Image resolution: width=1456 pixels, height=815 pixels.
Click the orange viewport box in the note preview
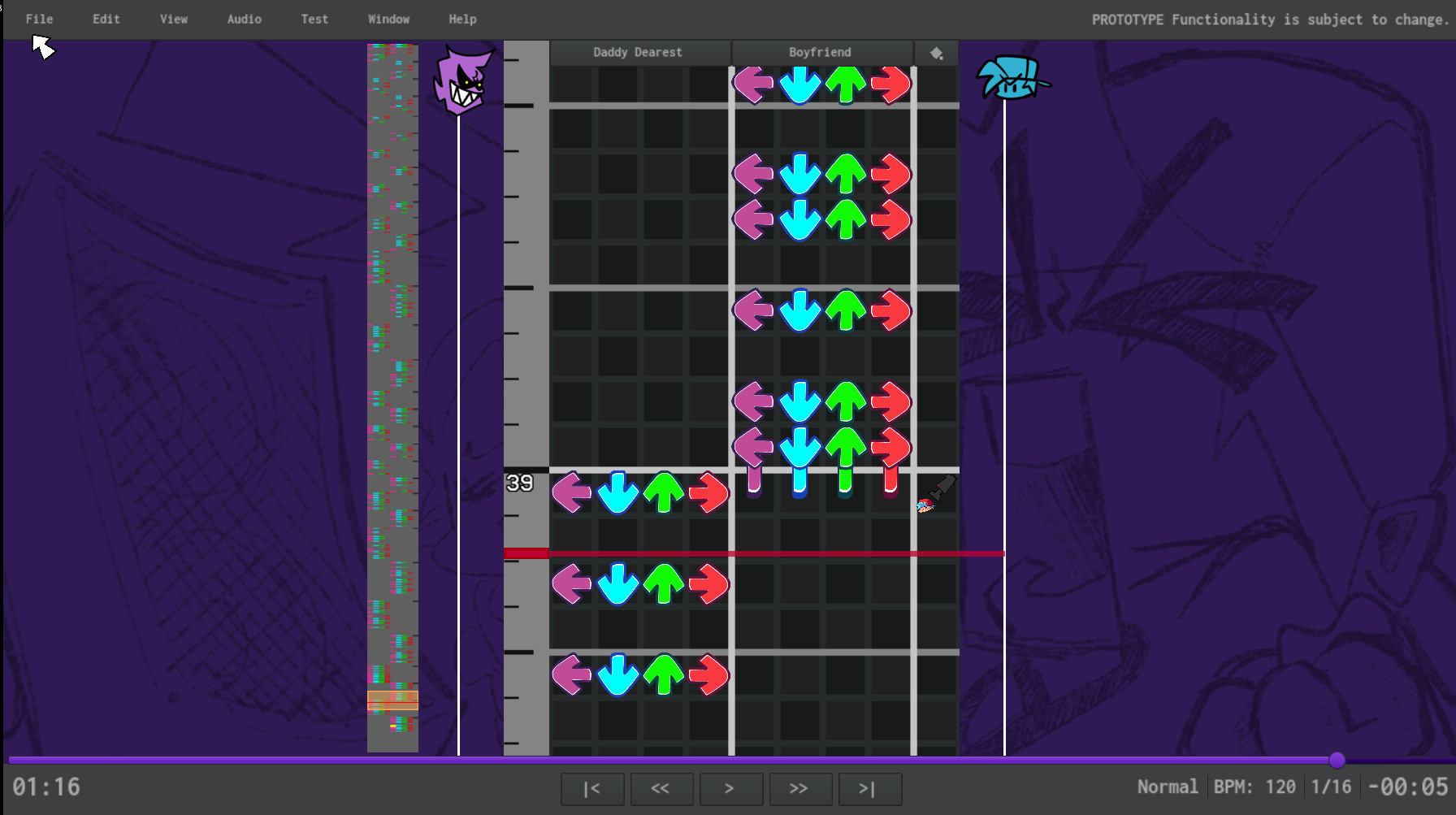coord(392,700)
